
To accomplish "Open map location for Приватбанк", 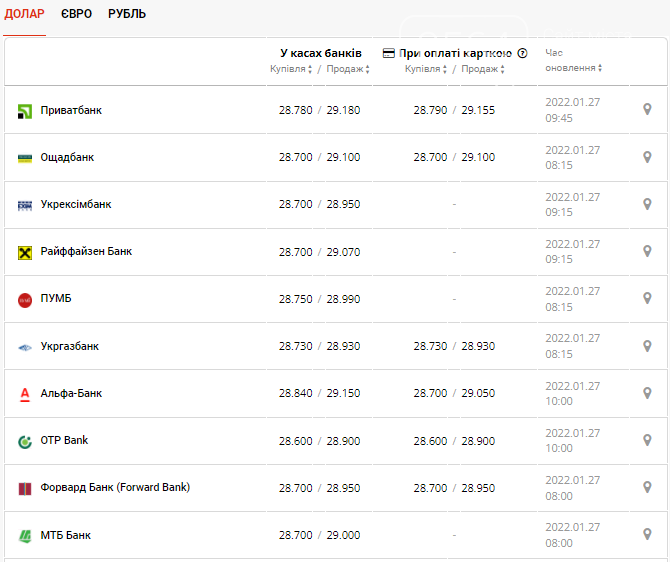I will coord(647,109).
